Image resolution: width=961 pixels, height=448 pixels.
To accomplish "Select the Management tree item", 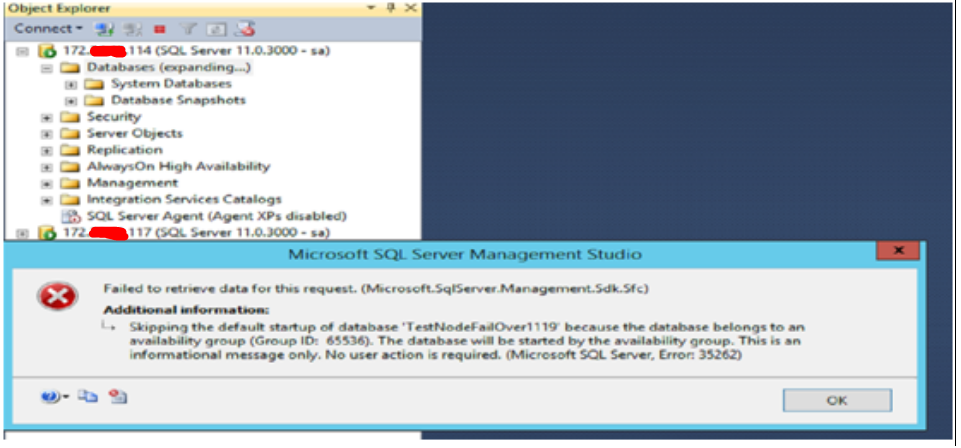I will 132,183.
